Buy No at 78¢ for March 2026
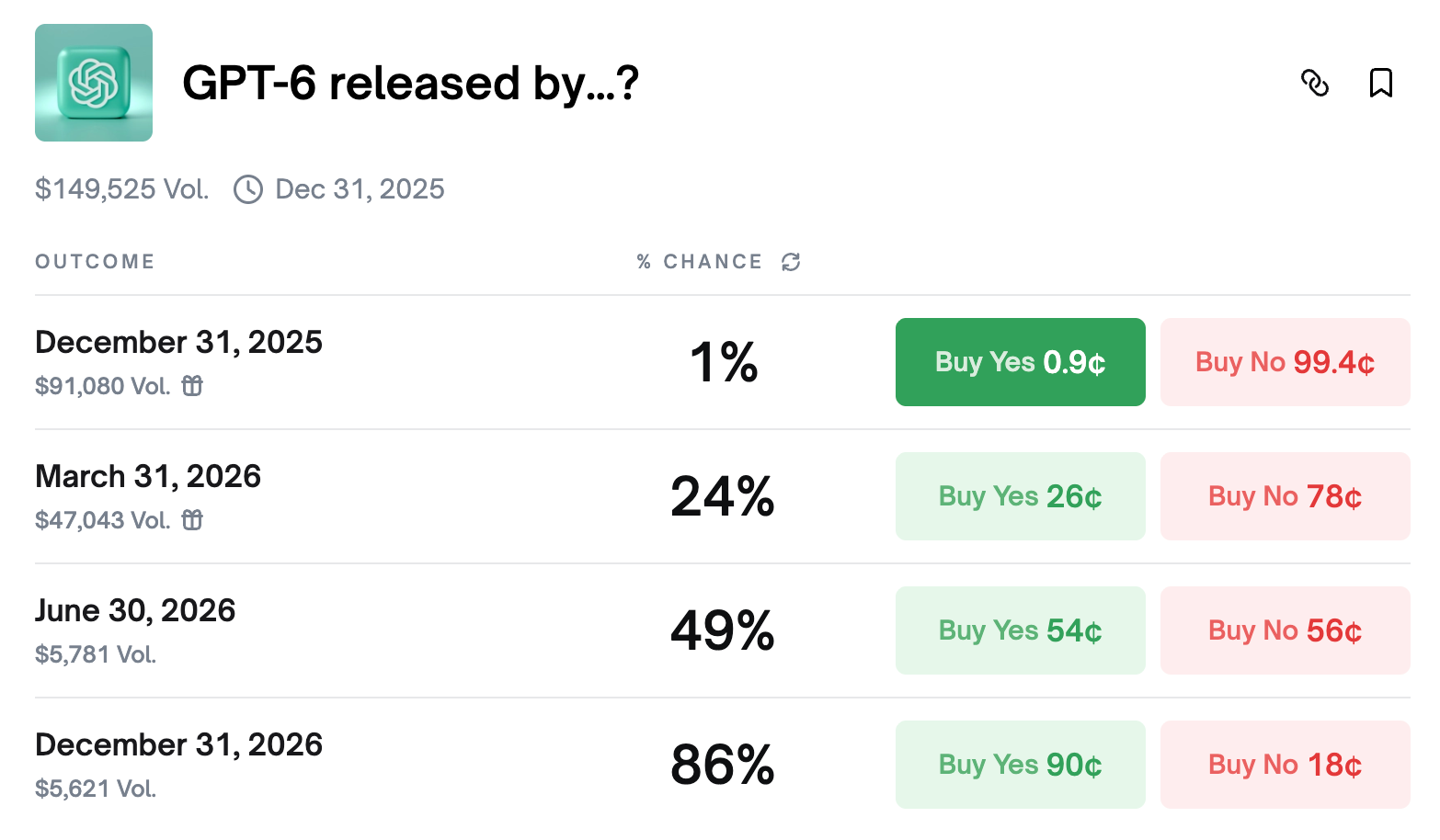Viewport: 1440px width, 840px height. pos(1285,496)
